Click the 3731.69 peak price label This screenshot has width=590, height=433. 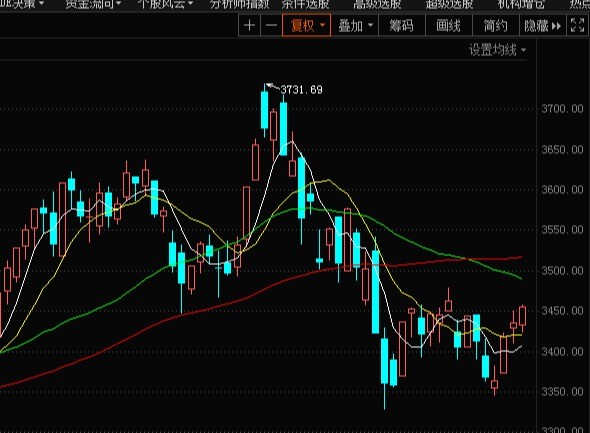click(301, 90)
